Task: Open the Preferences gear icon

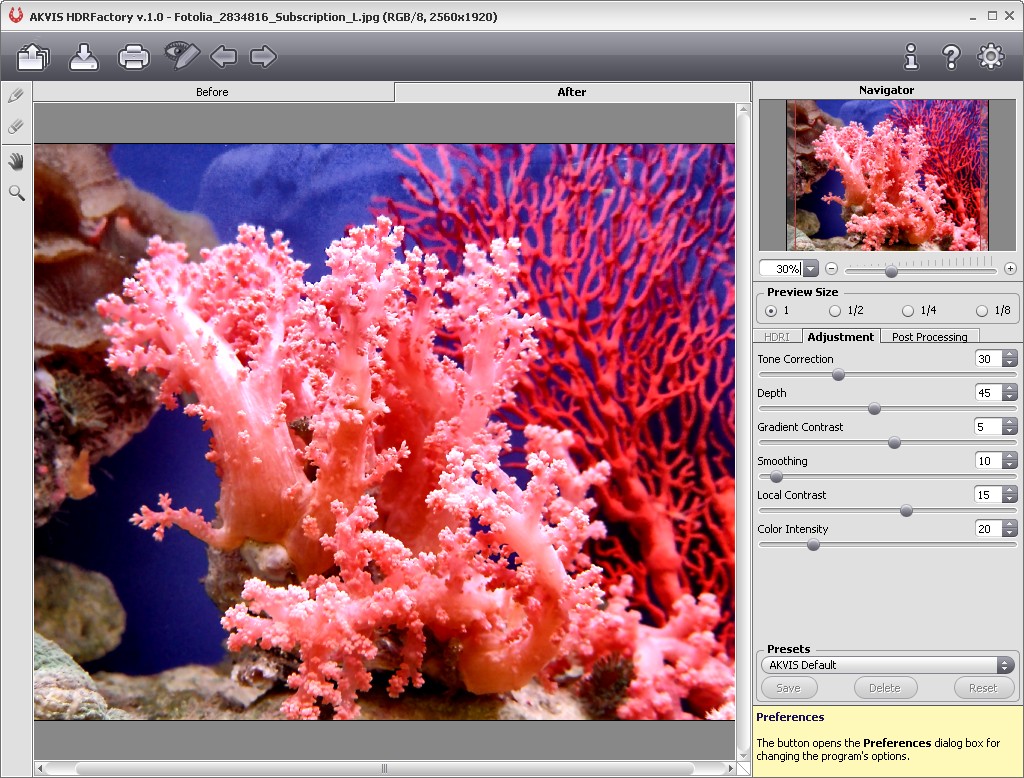Action: (x=990, y=57)
